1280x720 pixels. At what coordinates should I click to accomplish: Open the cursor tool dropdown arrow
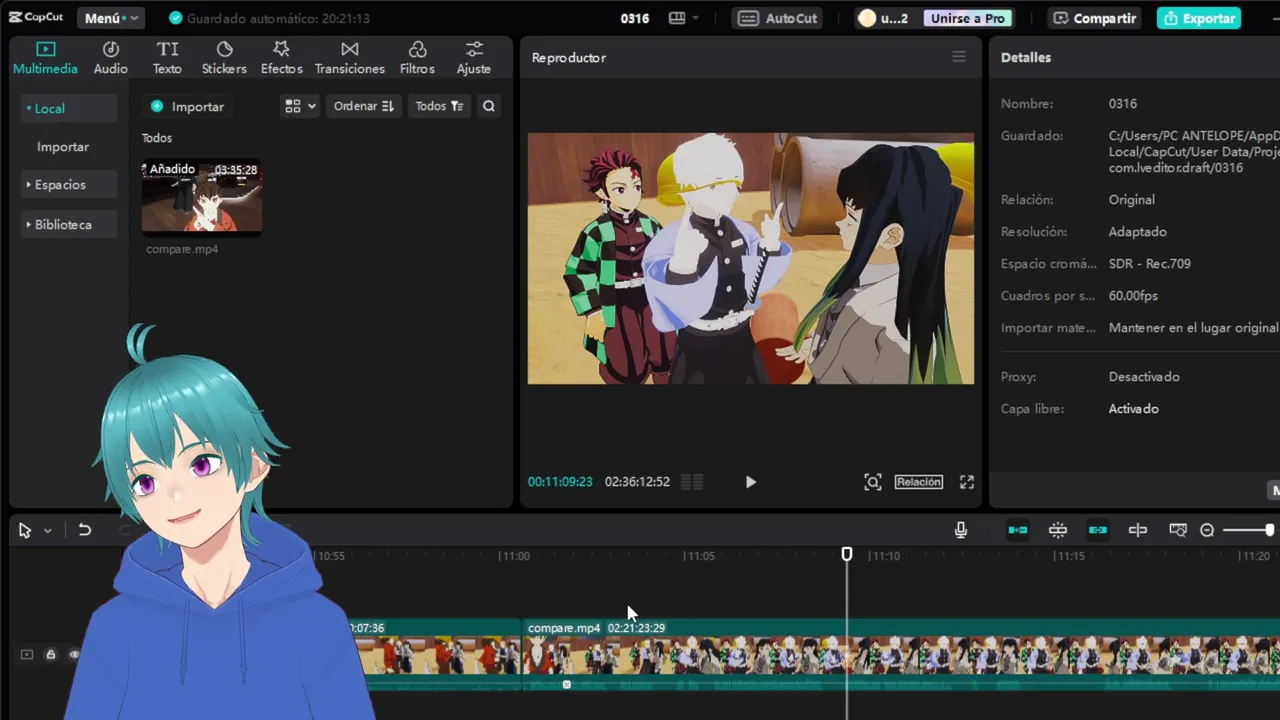47,531
